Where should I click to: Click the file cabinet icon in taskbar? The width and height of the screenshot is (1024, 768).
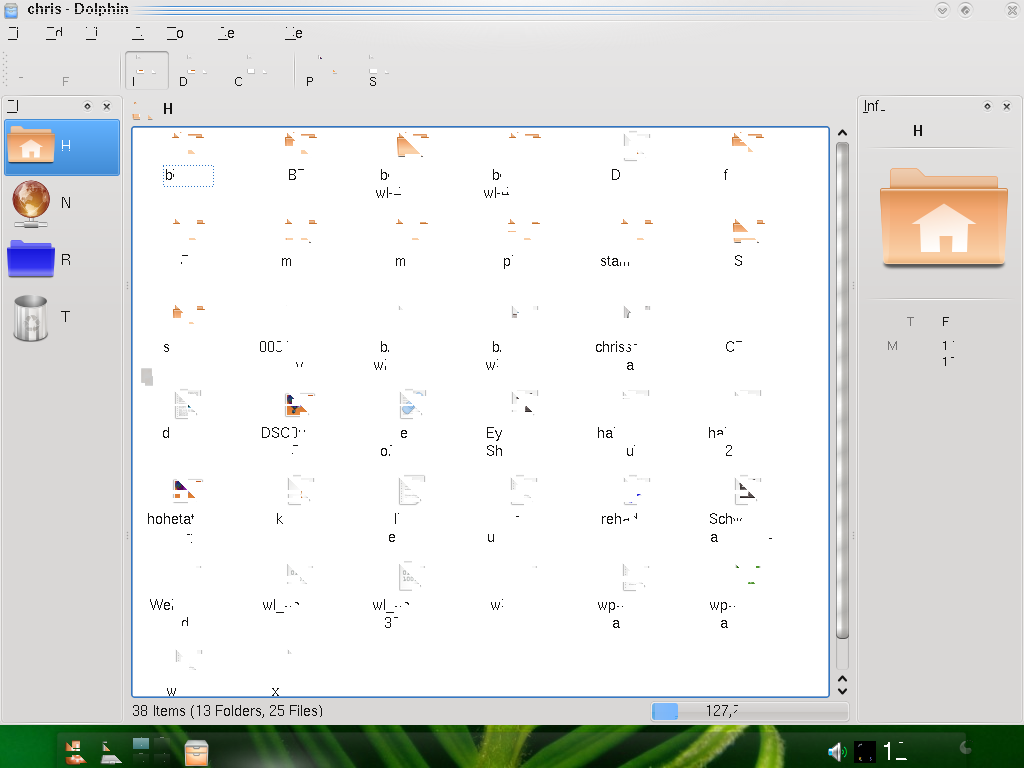197,751
